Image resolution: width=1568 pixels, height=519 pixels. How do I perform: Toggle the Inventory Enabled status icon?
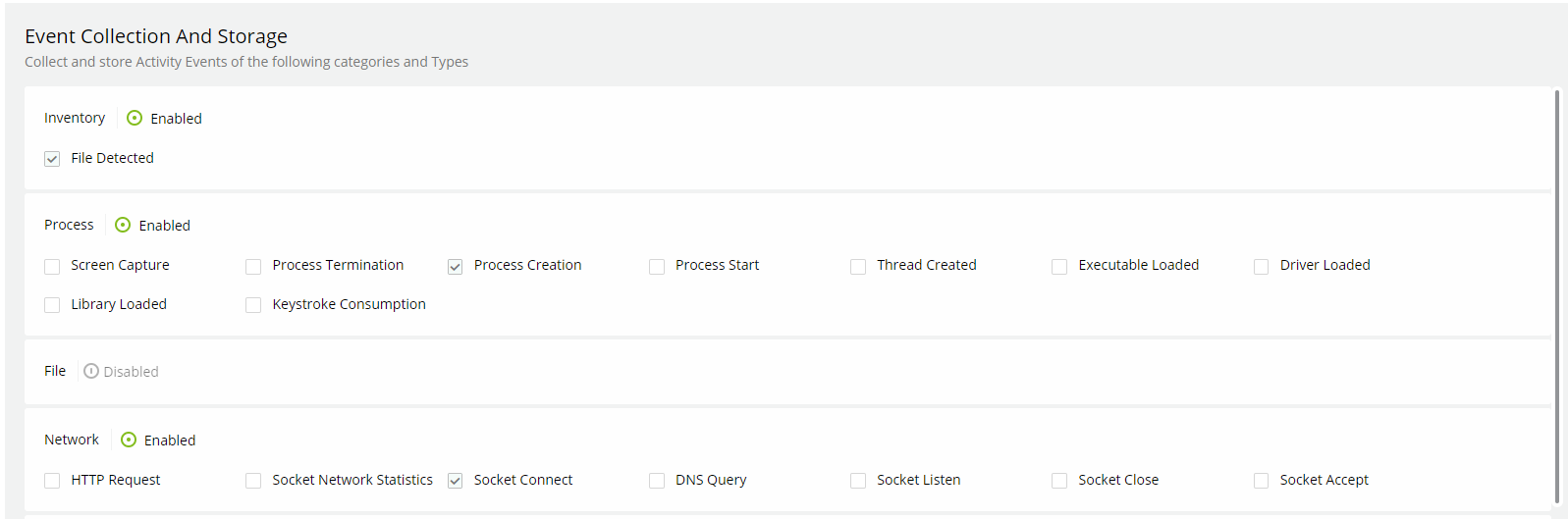[135, 118]
